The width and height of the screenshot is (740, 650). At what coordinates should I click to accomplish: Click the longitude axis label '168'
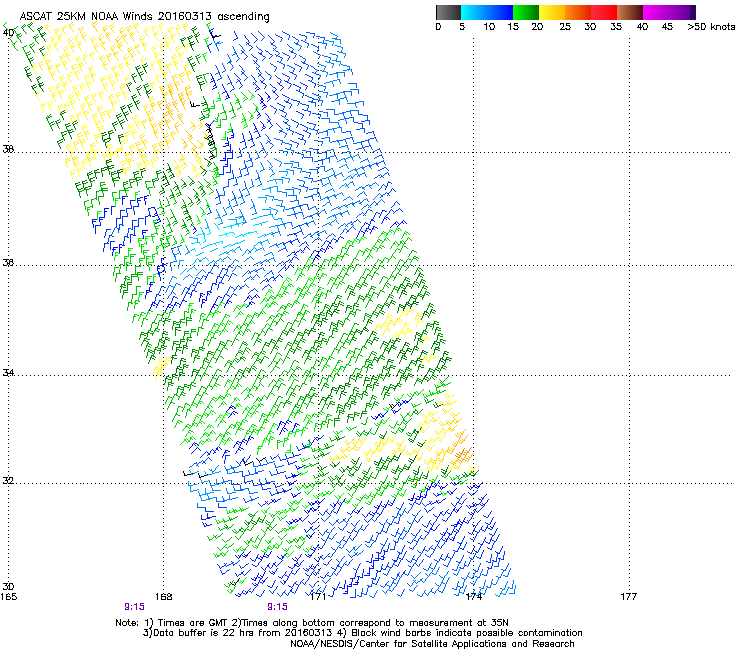click(x=163, y=597)
